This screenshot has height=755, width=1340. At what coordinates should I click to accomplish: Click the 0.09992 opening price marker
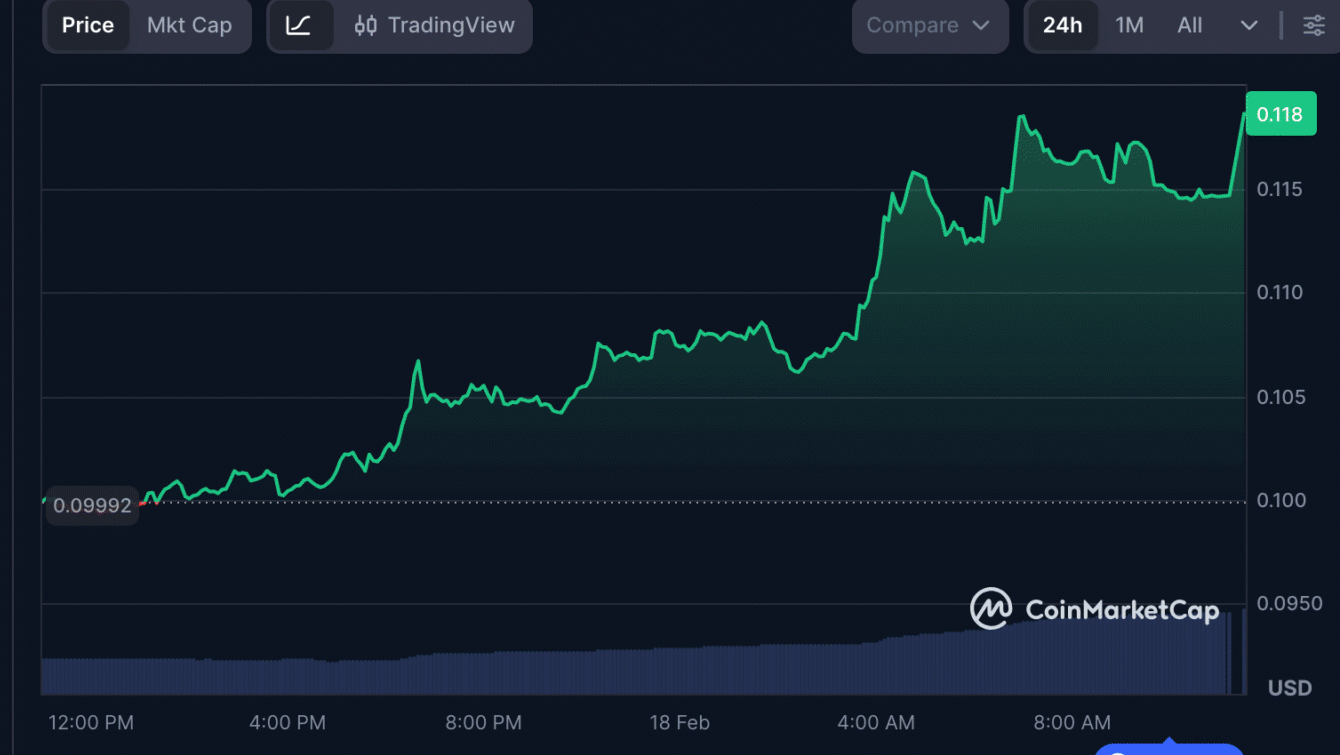tap(92, 506)
